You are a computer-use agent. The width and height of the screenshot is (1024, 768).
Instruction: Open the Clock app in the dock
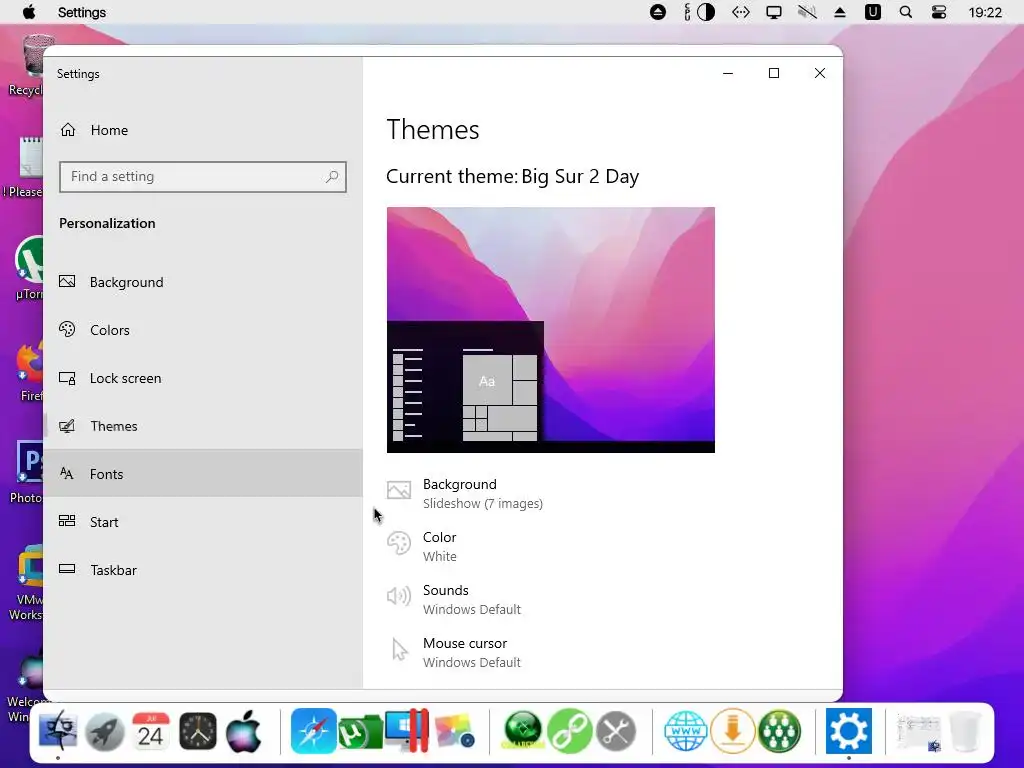point(198,731)
